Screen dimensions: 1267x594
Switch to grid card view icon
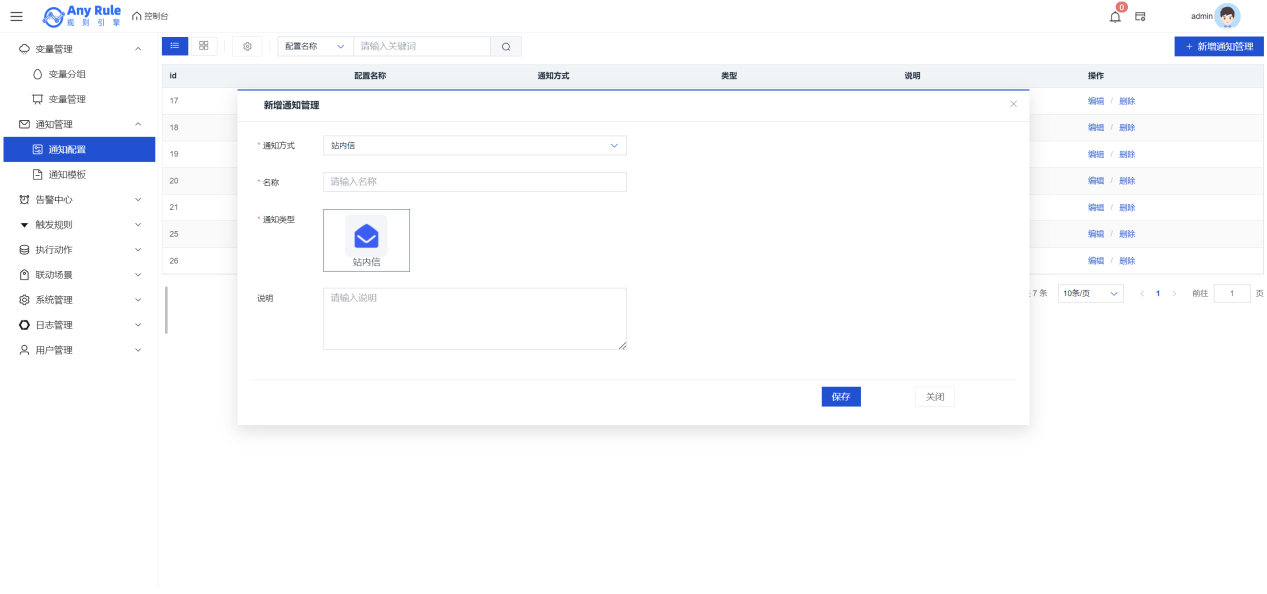pos(204,46)
